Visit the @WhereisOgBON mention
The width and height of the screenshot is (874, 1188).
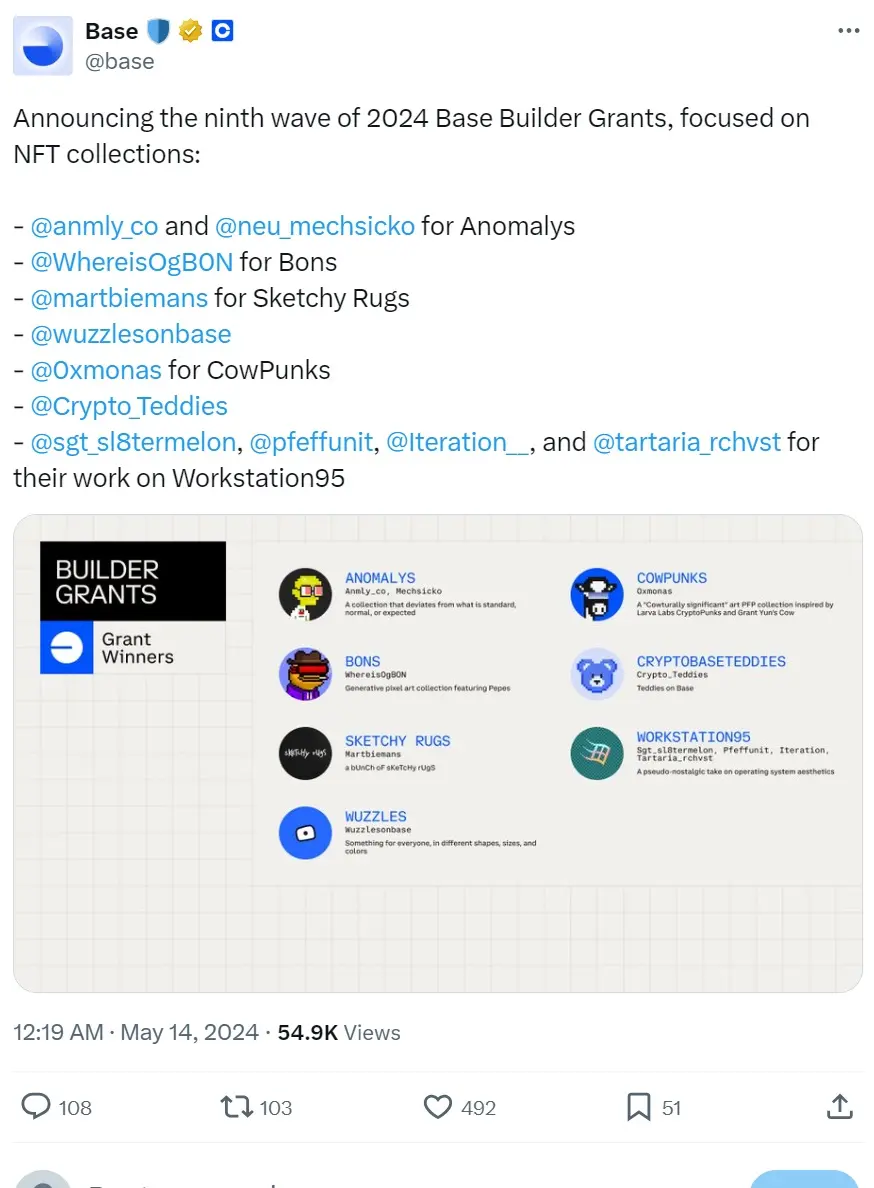(132, 262)
